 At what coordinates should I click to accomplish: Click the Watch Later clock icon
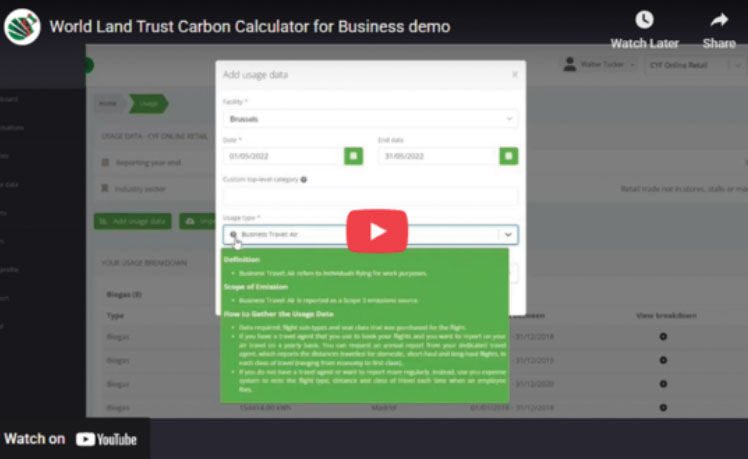pos(644,20)
